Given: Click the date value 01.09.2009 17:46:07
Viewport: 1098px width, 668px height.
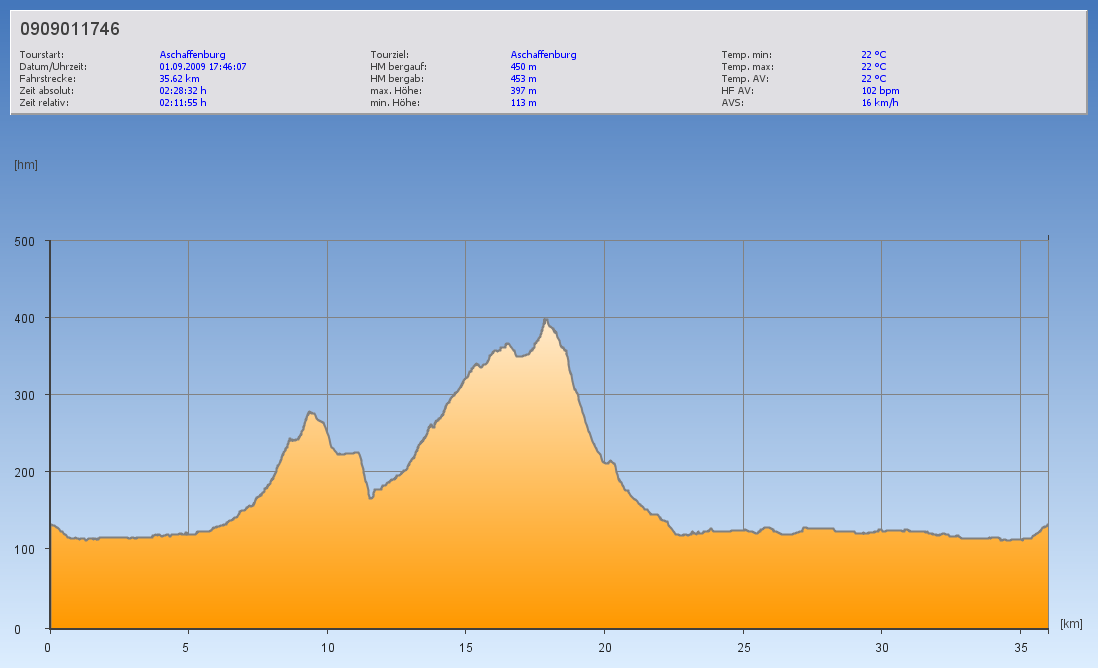Looking at the screenshot, I should click(203, 67).
